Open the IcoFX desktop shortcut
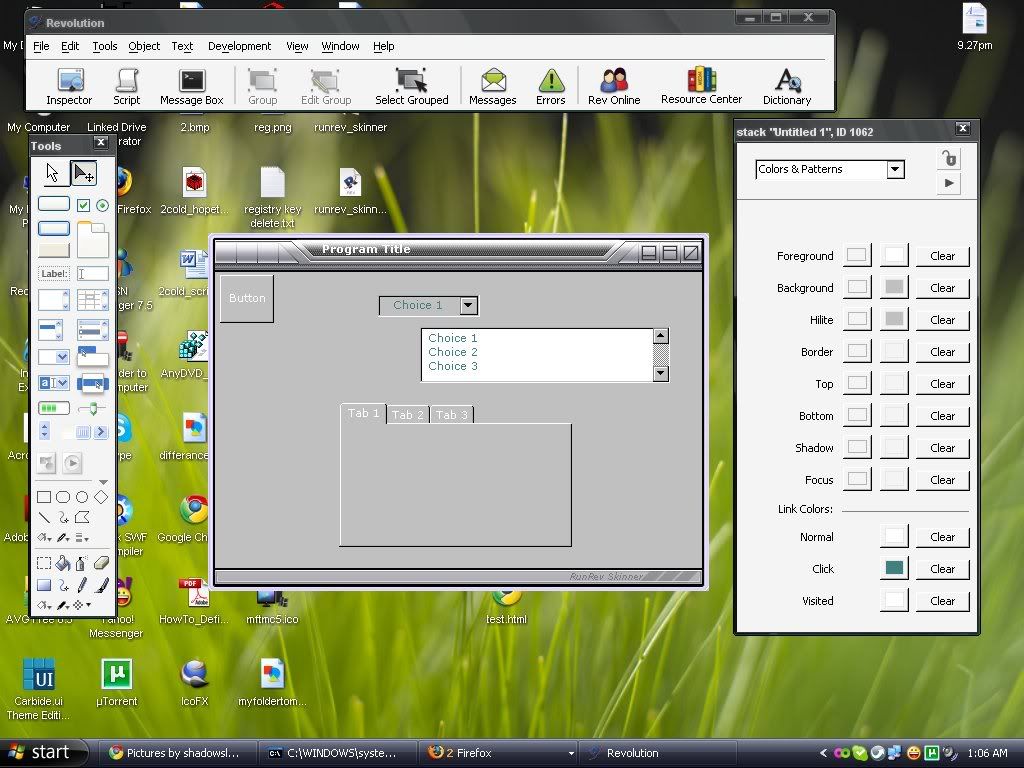The width and height of the screenshot is (1024, 768). pyautogui.click(x=195, y=683)
